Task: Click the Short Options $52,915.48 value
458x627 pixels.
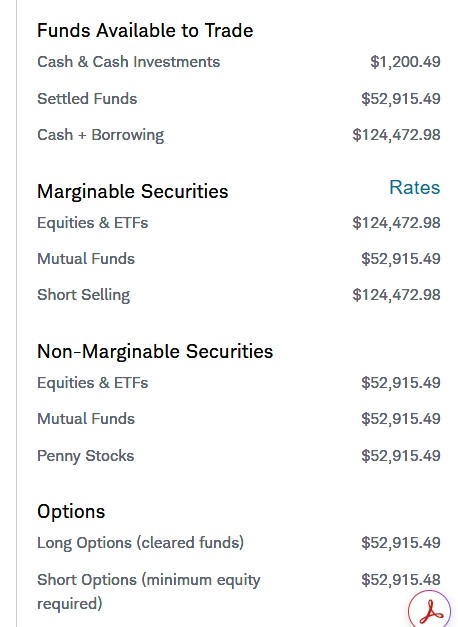Action: point(401,580)
